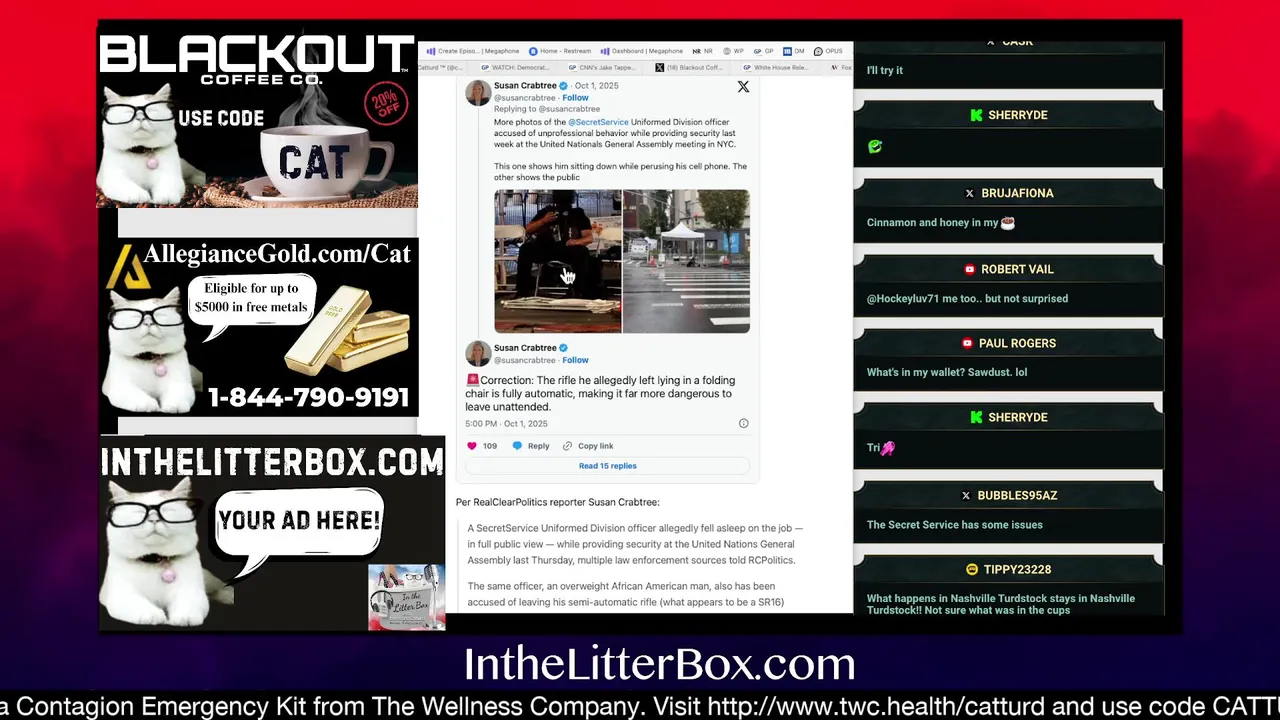Image resolution: width=1280 pixels, height=720 pixels.
Task: Switch to the CNN's Jake Tapper browser tab
Action: click(604, 68)
